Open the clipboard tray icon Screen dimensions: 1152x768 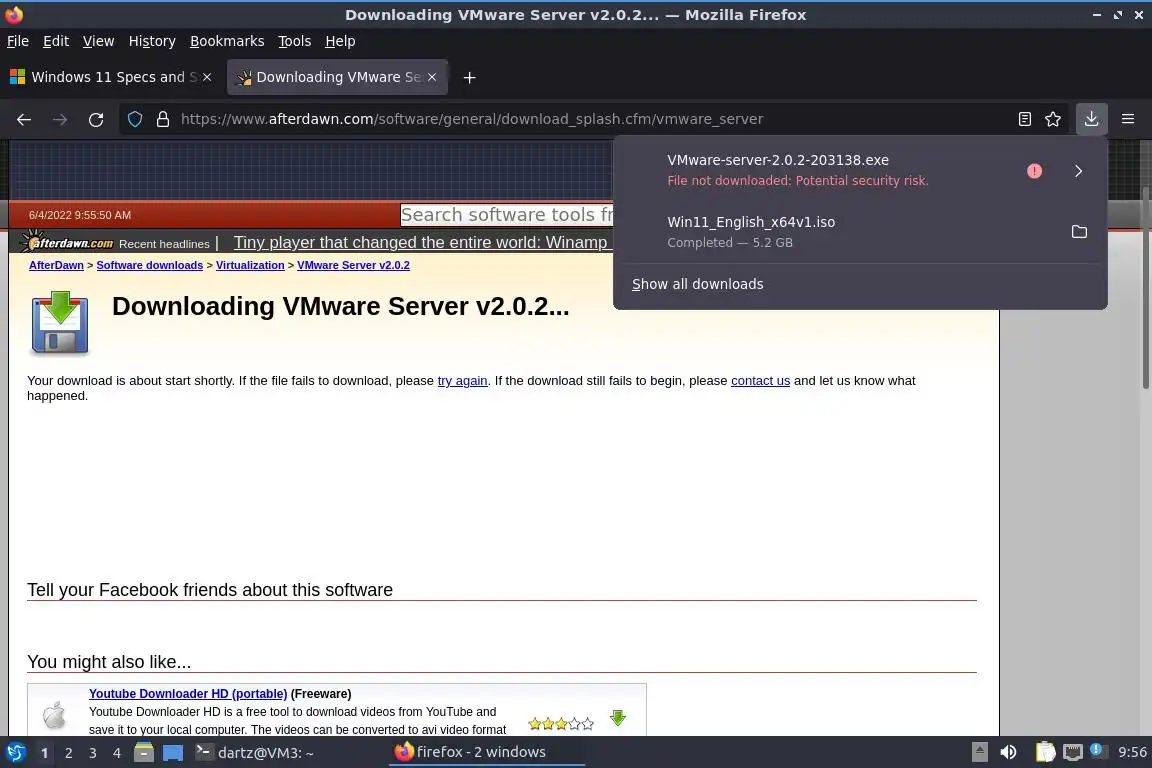coord(1045,753)
